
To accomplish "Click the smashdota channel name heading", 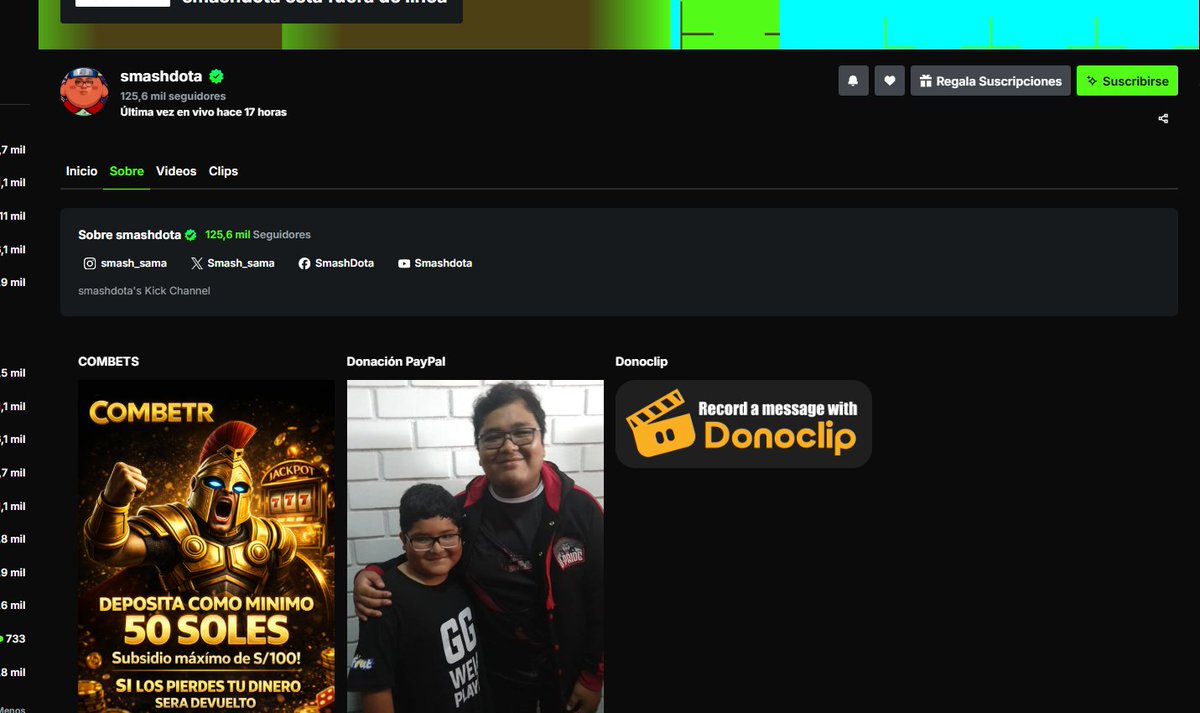I will click(161, 76).
